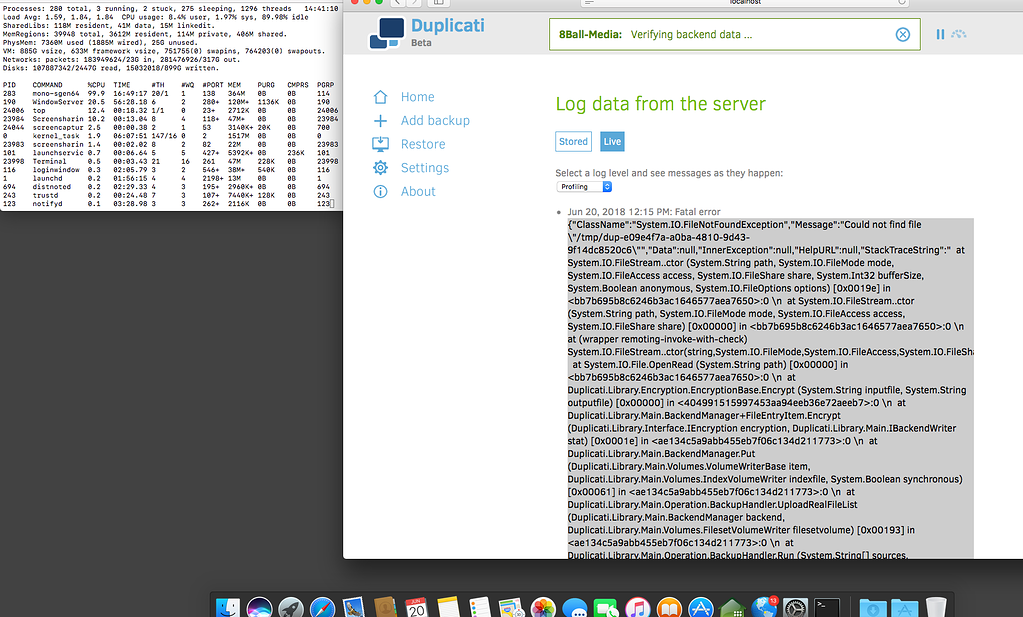The height and width of the screenshot is (617, 1023).
Task: Open the Trash in the Dock
Action: [936, 607]
